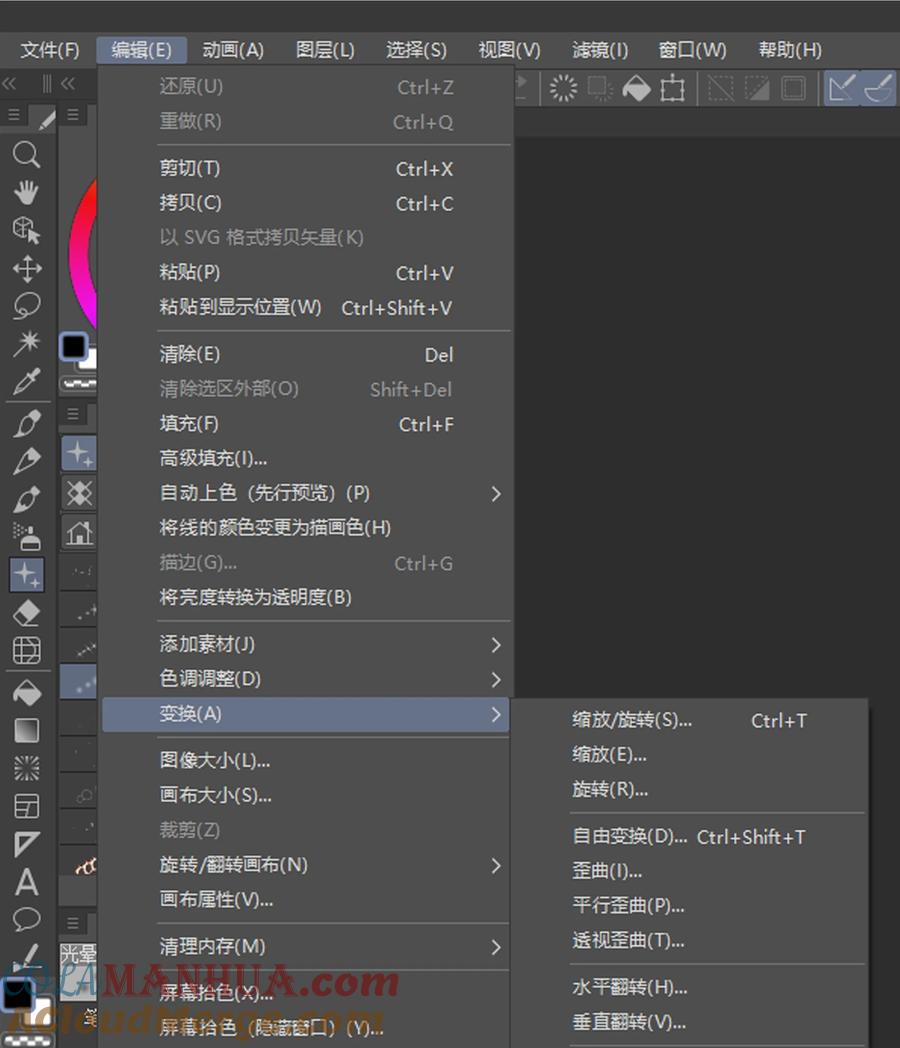Choose 平行歪曲(P)... in transform submenu

(690, 906)
